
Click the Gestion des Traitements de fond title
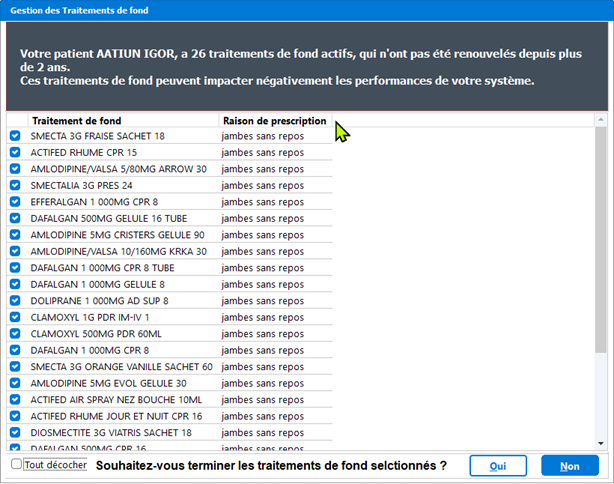click(79, 10)
